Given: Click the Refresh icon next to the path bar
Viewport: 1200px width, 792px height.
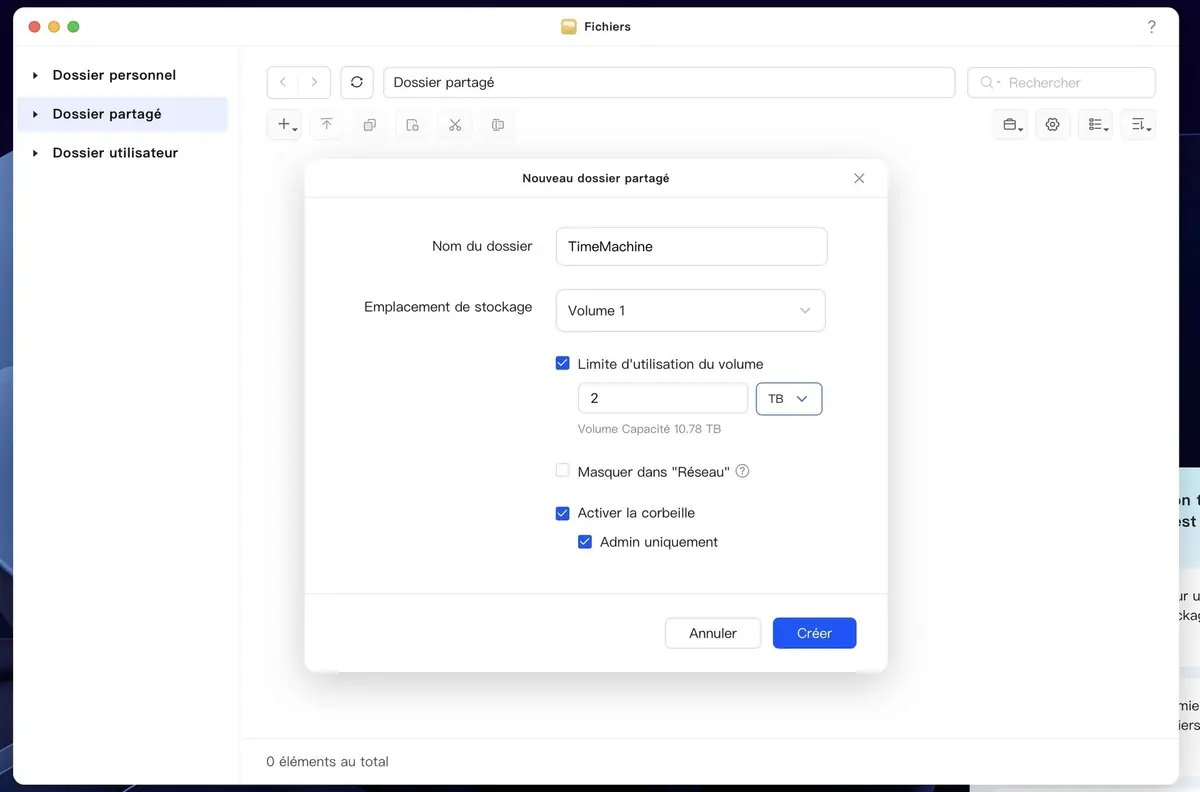Looking at the screenshot, I should point(357,82).
